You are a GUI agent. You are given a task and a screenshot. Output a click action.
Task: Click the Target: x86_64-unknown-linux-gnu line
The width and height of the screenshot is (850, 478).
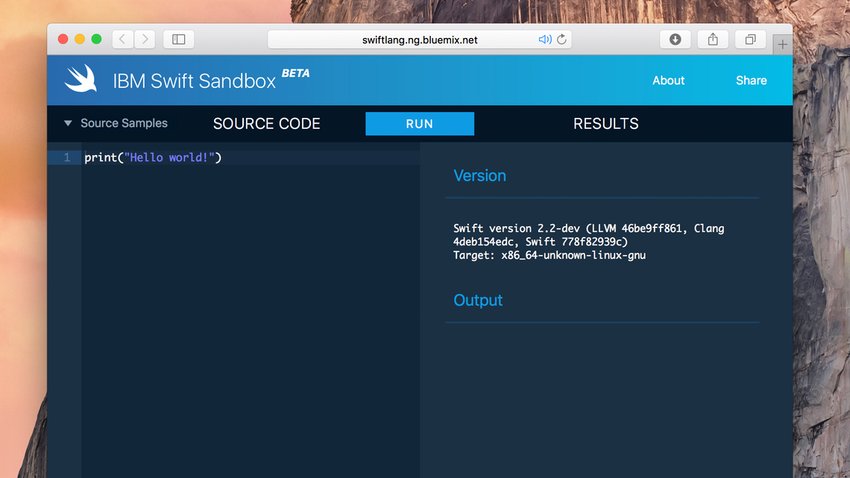point(549,255)
